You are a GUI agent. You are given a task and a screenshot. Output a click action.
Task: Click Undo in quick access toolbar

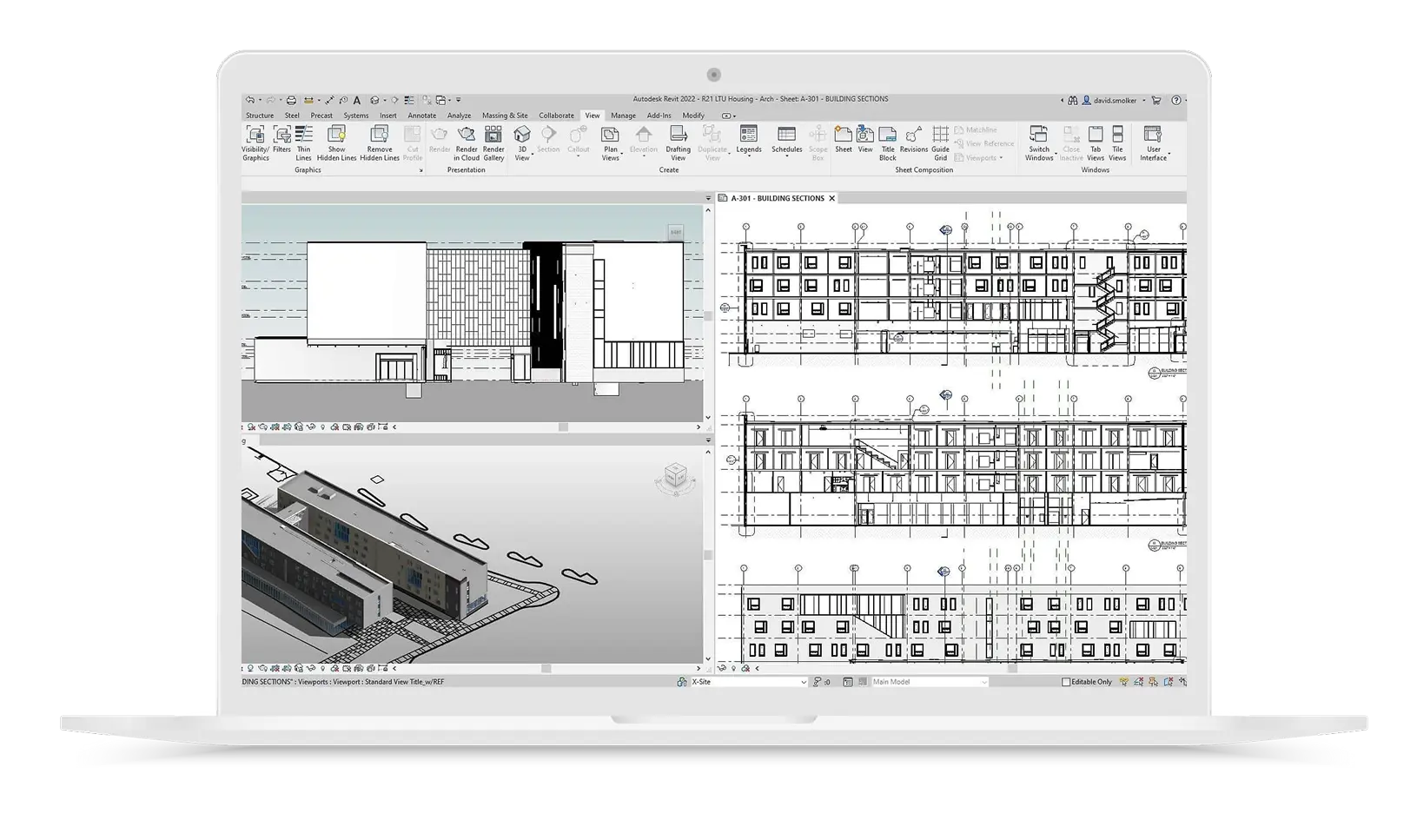pyautogui.click(x=250, y=100)
